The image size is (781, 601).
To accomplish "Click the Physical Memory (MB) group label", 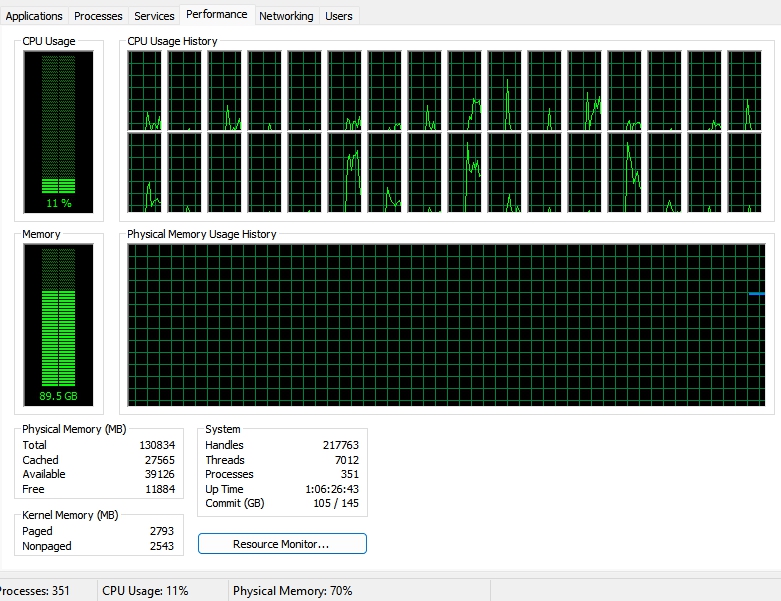I will (x=74, y=429).
